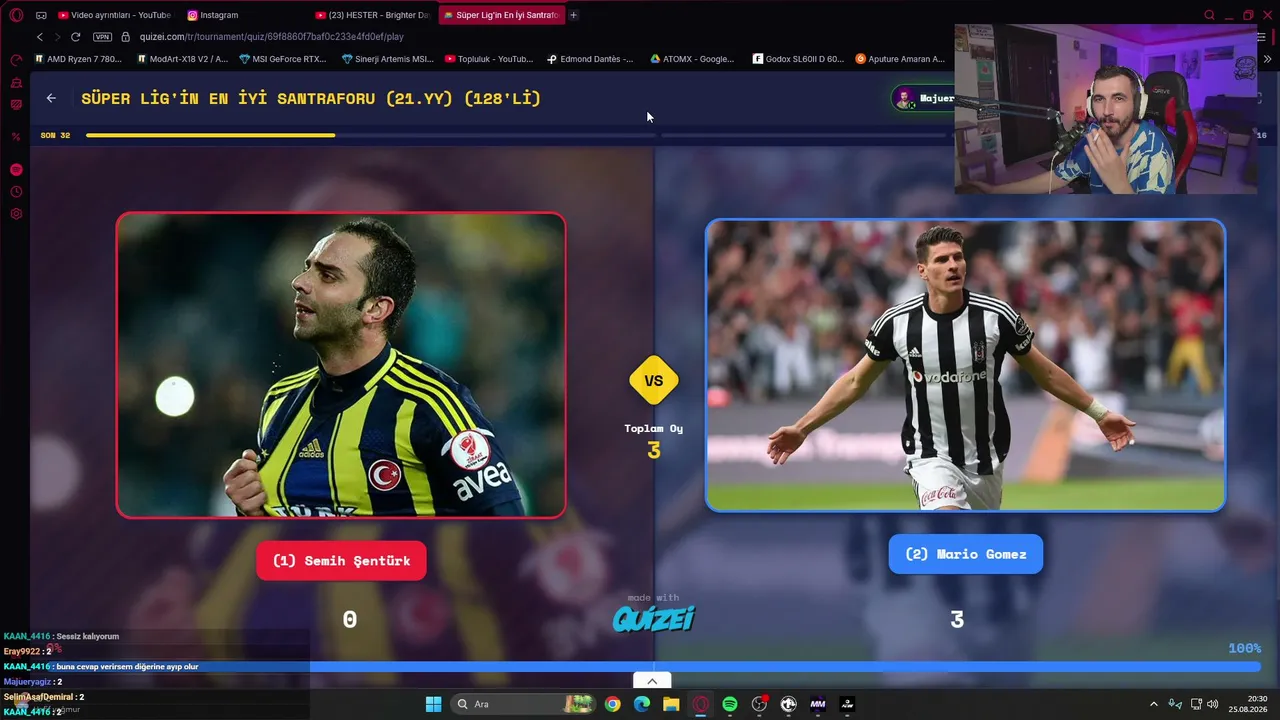
Task: Open the white globe-like app on the taskbar
Action: [789, 704]
